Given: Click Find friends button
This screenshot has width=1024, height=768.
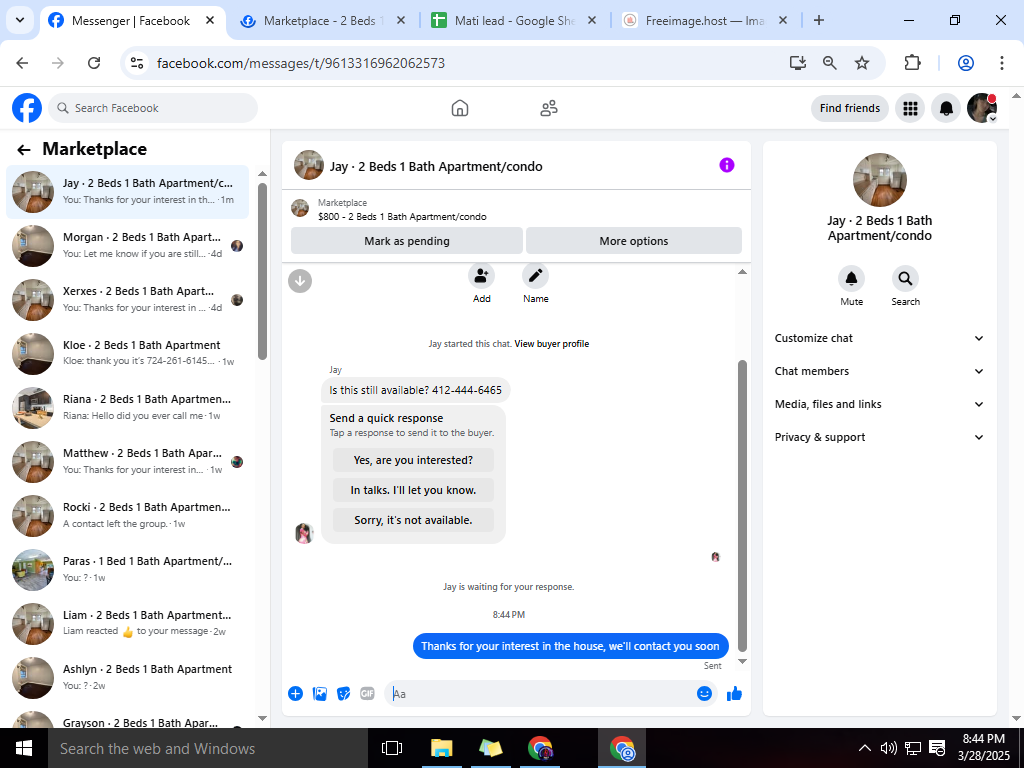Looking at the screenshot, I should [x=850, y=108].
